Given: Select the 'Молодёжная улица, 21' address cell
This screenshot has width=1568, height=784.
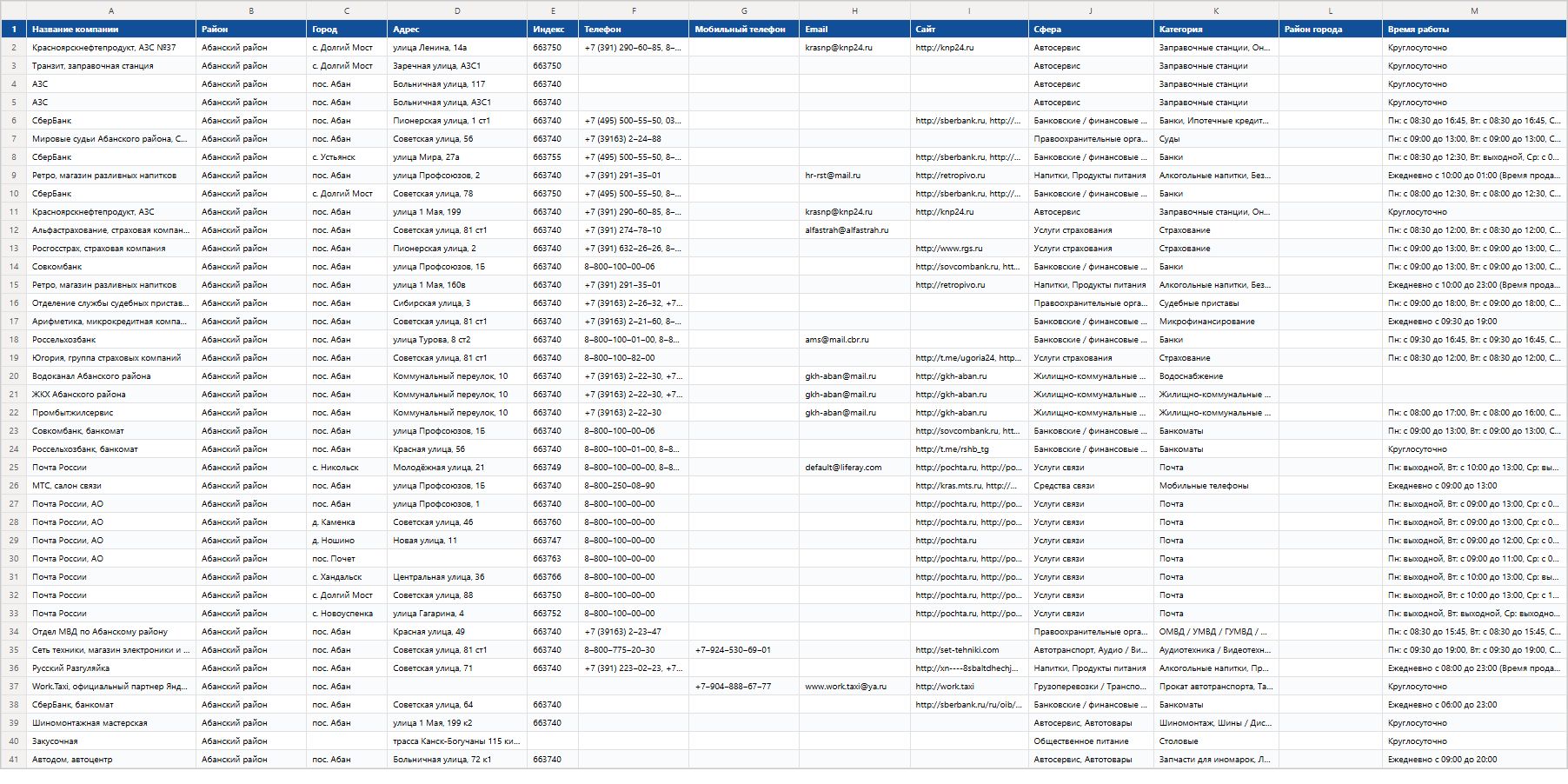Looking at the screenshot, I should pyautogui.click(x=457, y=468).
